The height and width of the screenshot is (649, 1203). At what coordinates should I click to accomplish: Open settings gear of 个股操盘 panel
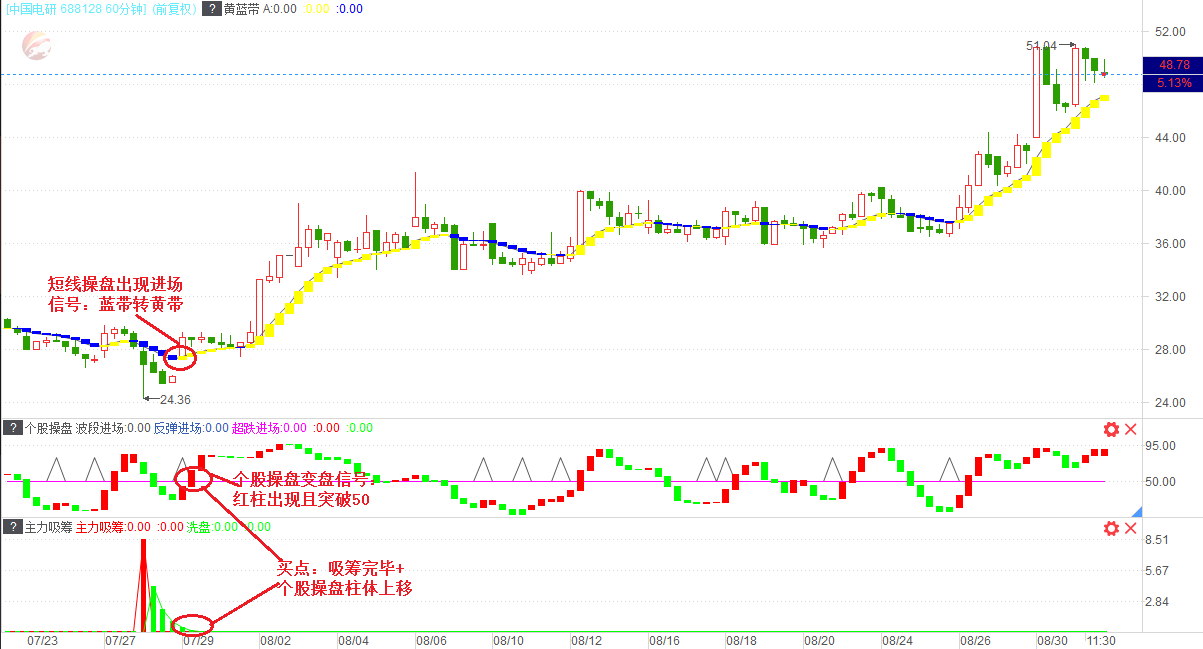pyautogui.click(x=1110, y=429)
